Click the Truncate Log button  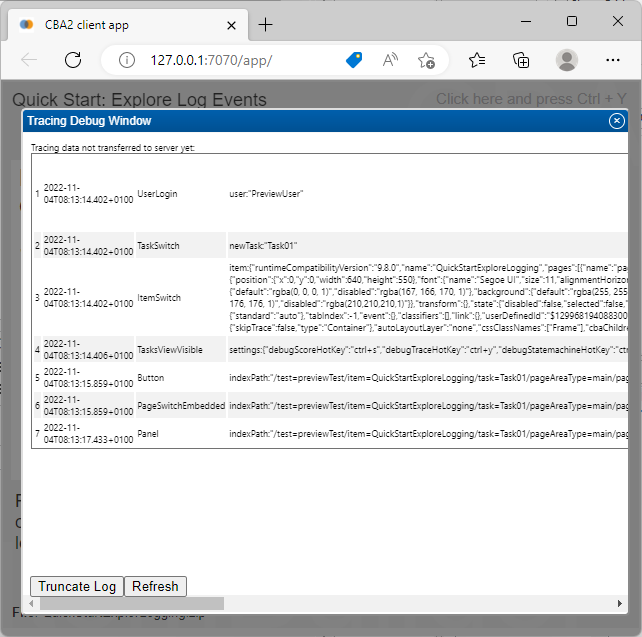(77, 587)
